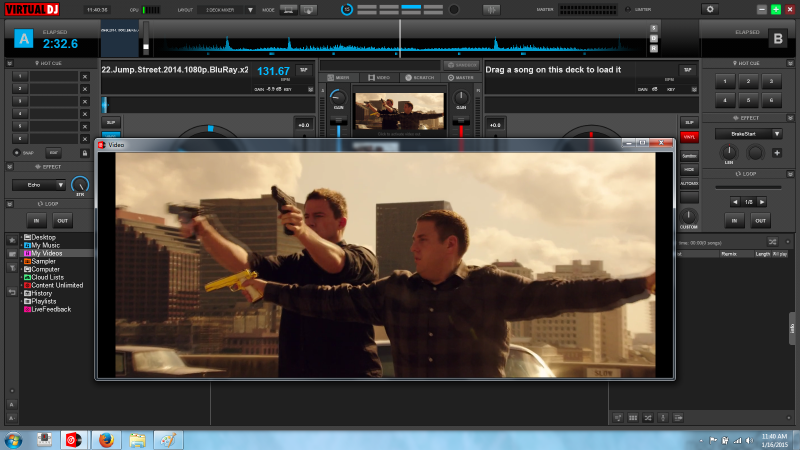Add effect slot with plus icon
The image size is (800, 450).
point(777,153)
